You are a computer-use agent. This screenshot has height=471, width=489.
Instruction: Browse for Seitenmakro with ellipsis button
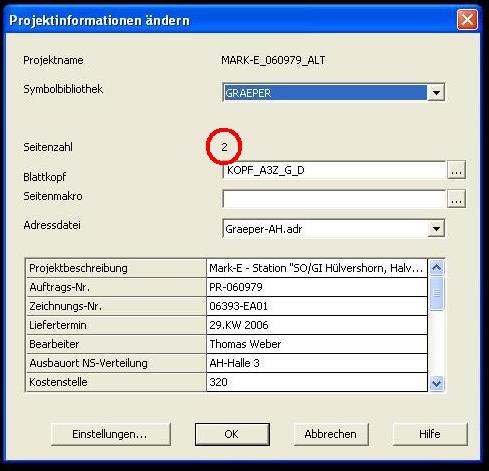click(x=456, y=199)
